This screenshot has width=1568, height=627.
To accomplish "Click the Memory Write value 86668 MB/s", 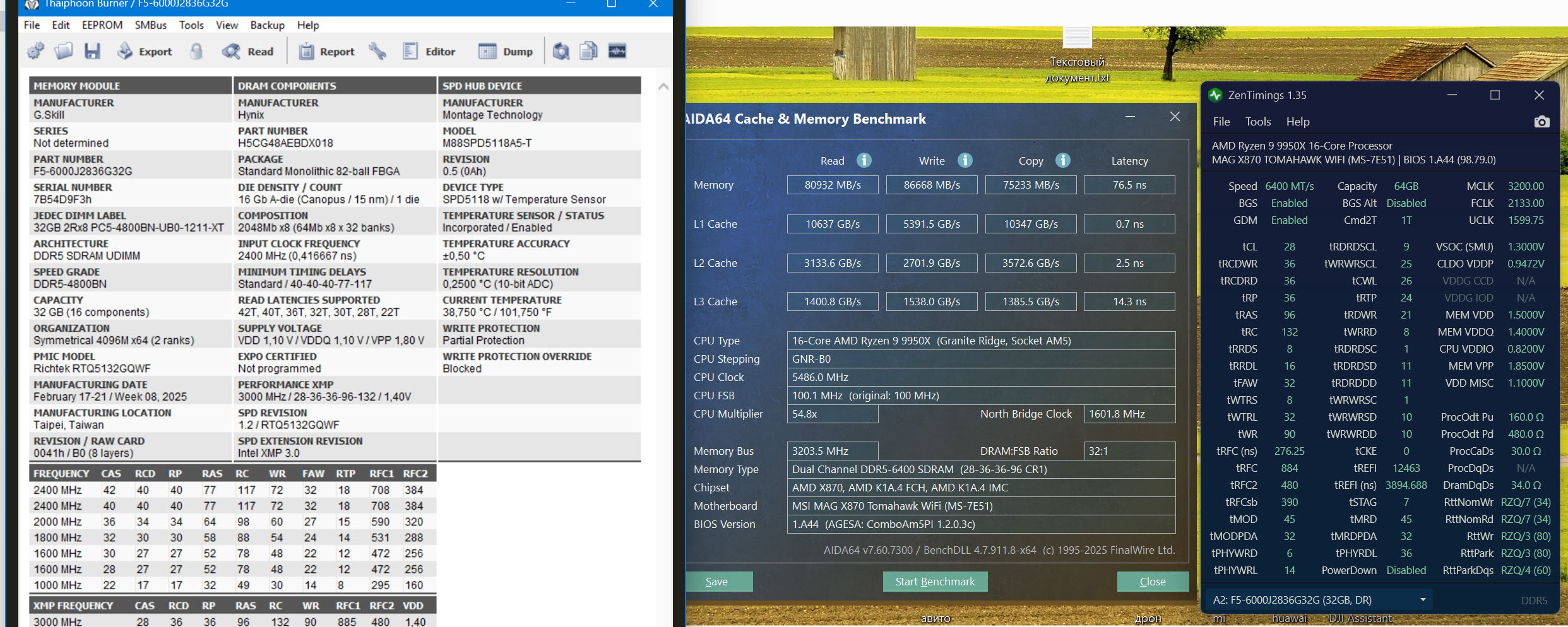I will 932,185.
